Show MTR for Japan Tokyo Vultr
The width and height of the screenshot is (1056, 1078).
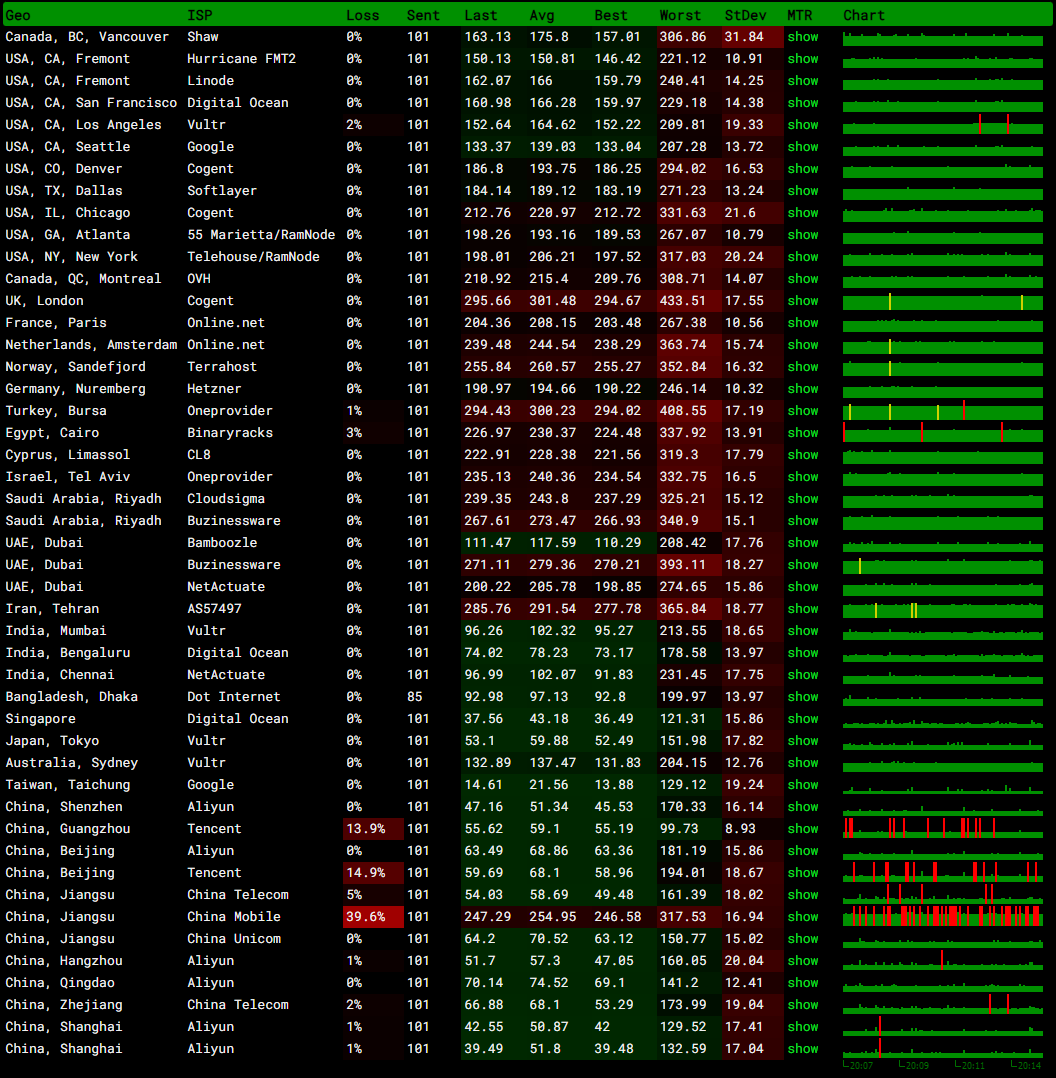tap(802, 741)
